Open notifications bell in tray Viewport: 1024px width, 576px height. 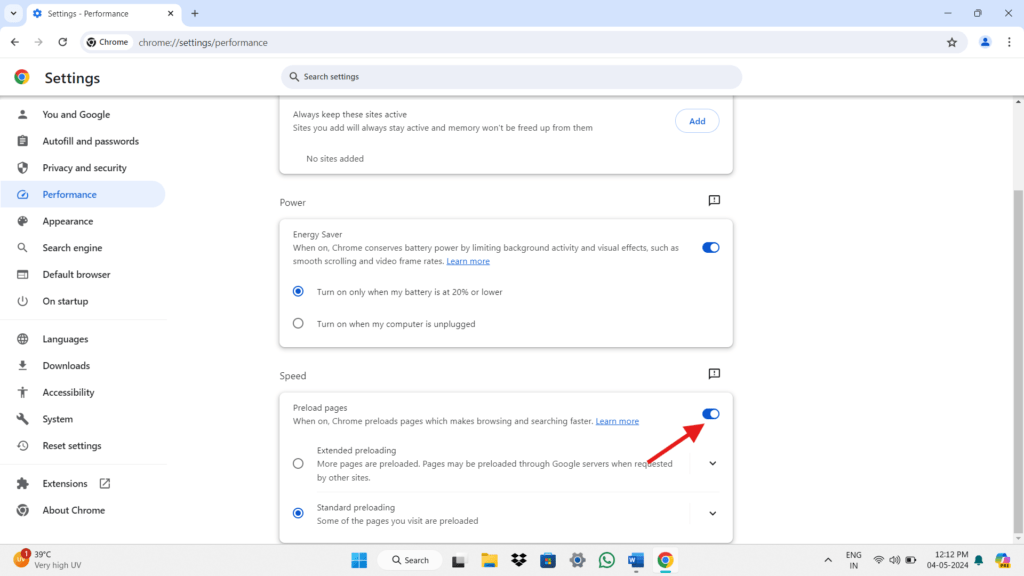(x=979, y=560)
